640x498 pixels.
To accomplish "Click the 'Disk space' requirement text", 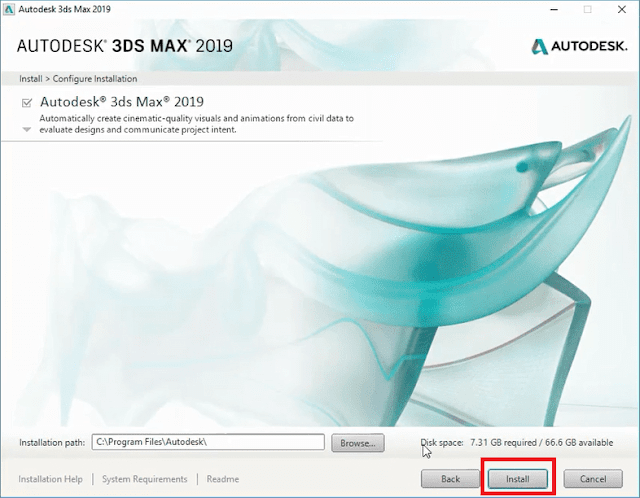I will click(x=517, y=442).
